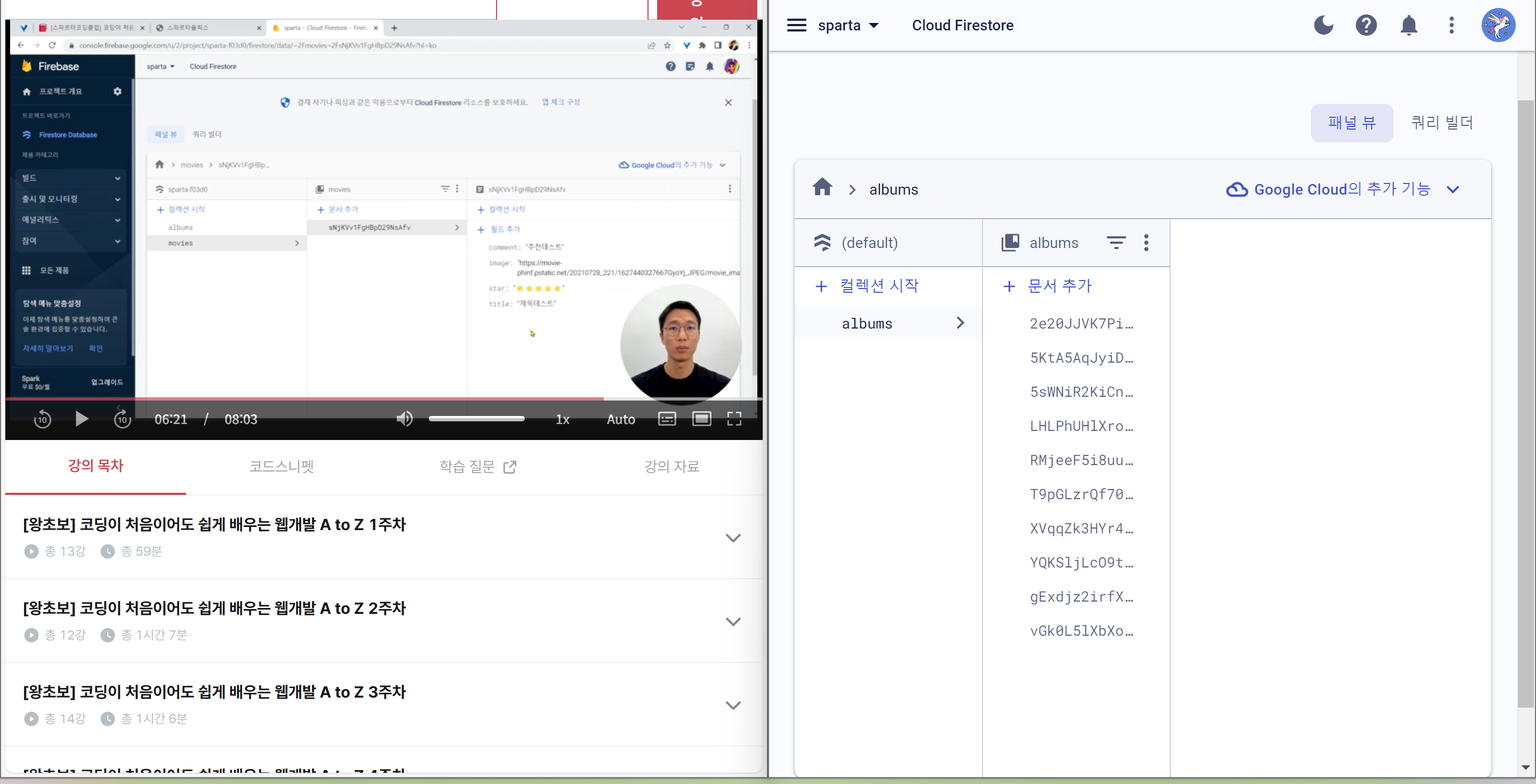Click the albums breadcrumb
Viewport: 1536px width, 784px height.
coord(893,189)
